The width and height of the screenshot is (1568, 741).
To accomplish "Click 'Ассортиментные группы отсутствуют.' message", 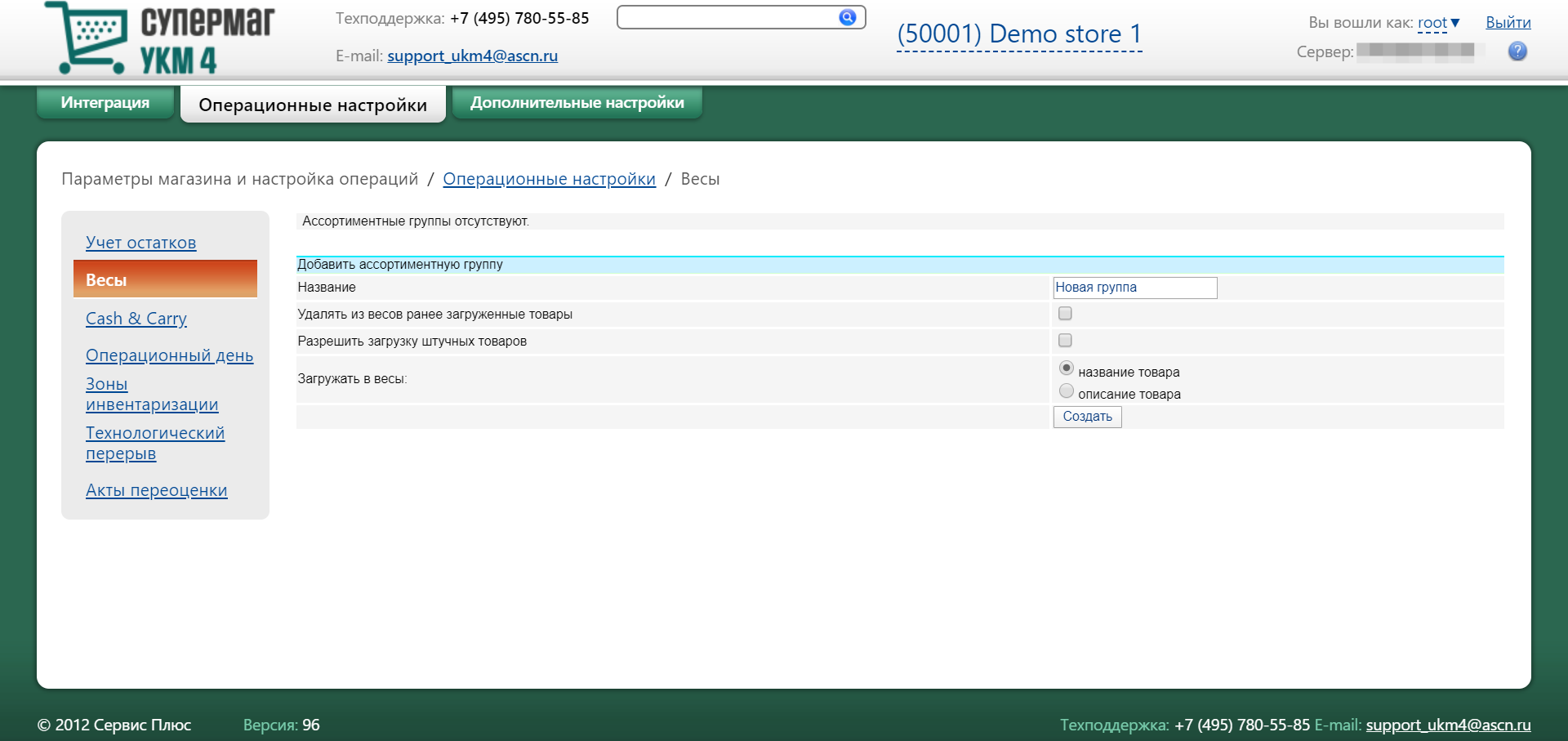I will (416, 221).
